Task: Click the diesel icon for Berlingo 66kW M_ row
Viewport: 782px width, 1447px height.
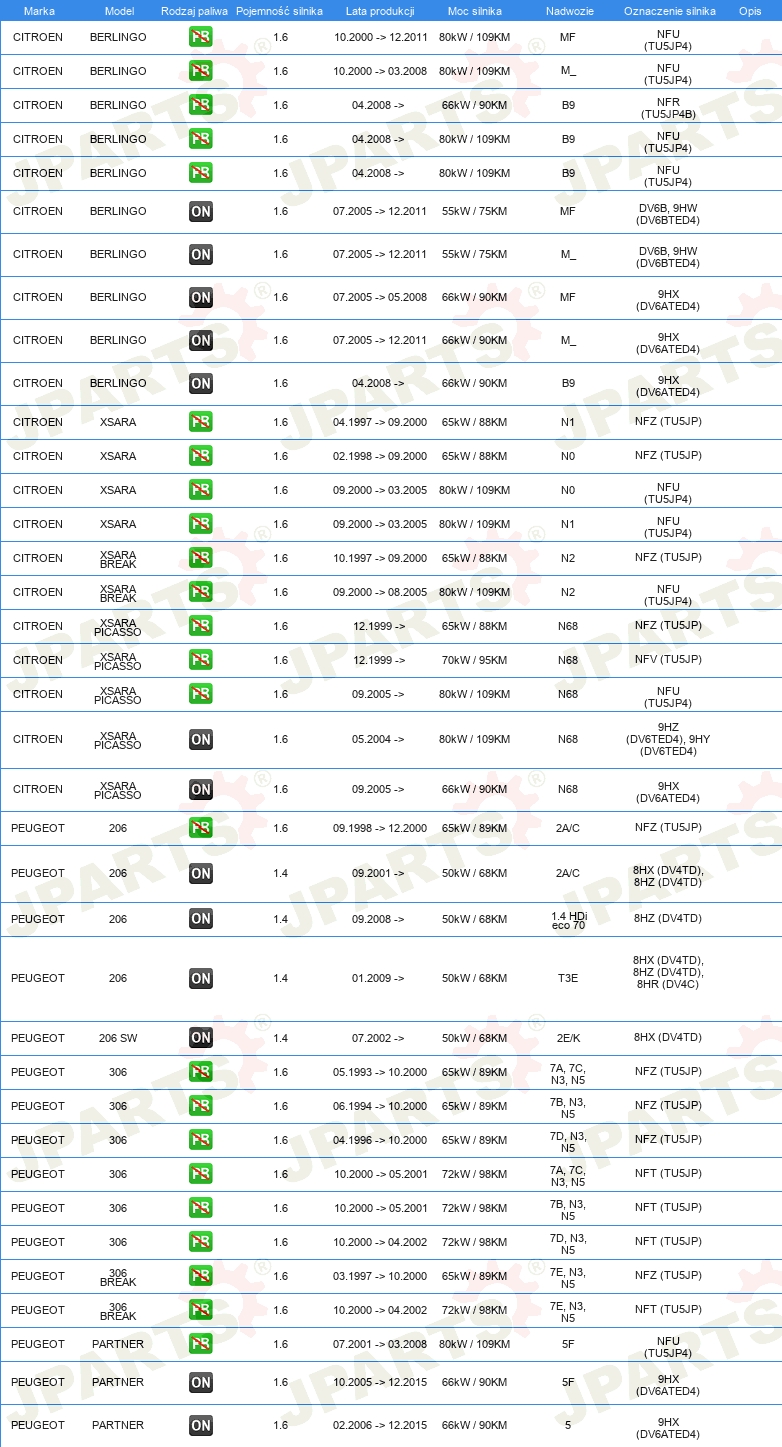Action: point(201,340)
